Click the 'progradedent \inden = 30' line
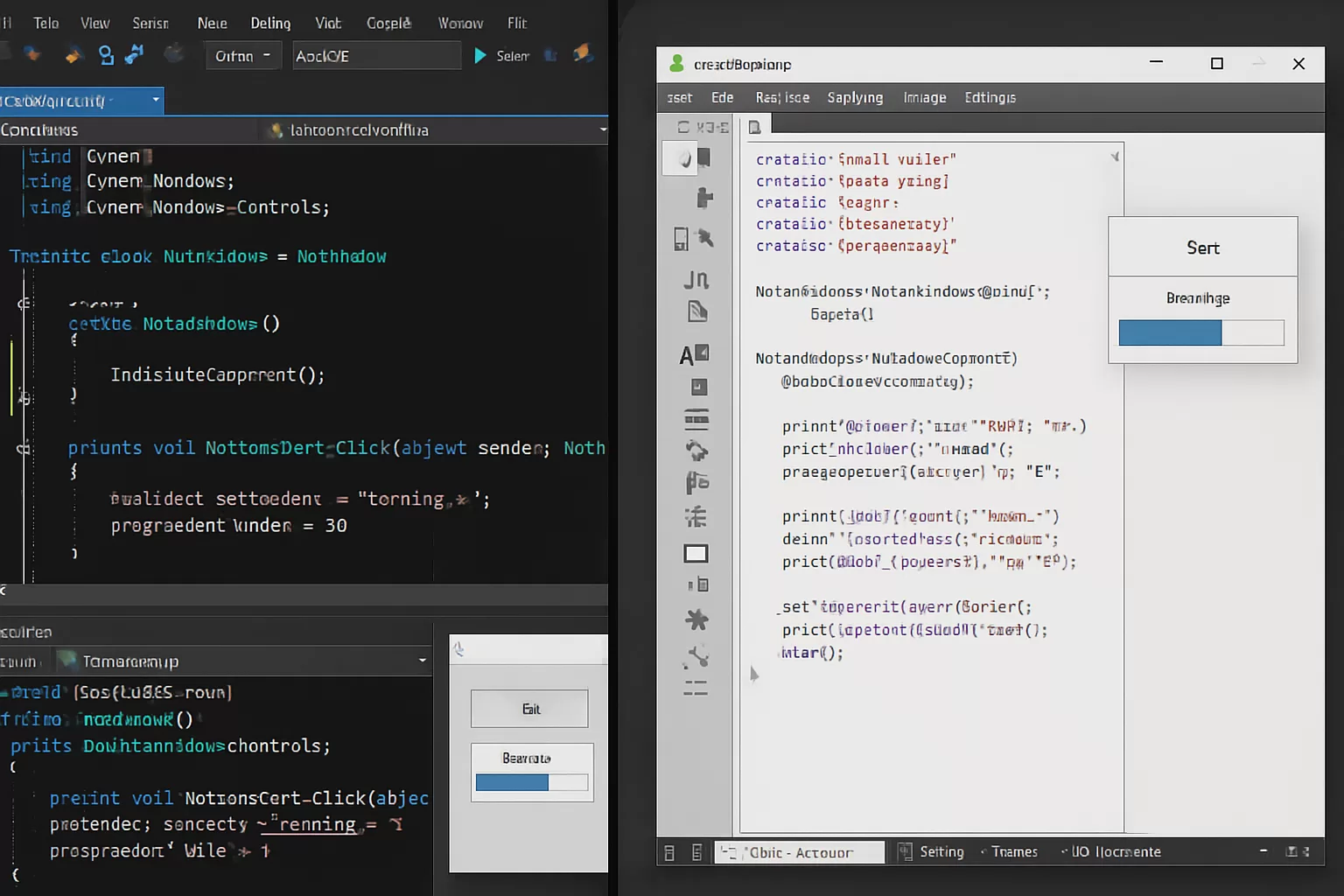This screenshot has width=1344, height=896. (x=228, y=525)
